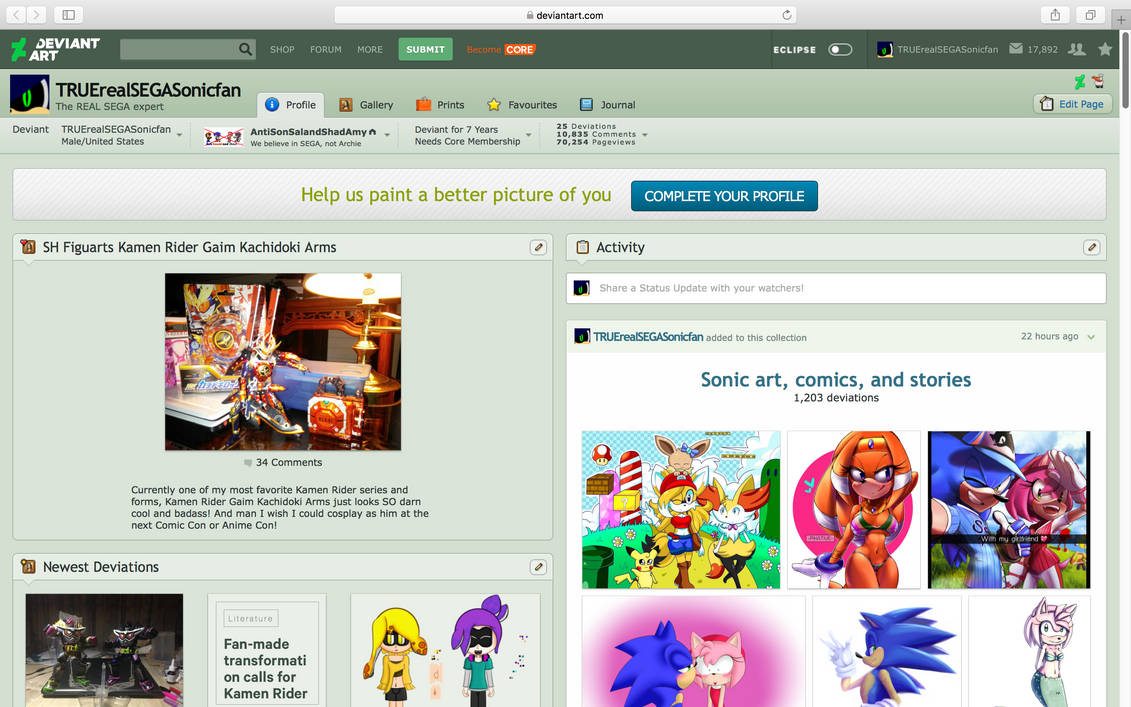Image resolution: width=1131 pixels, height=707 pixels.
Task: Click the 'The REAL SEGA expert' tagline
Action: [110, 107]
